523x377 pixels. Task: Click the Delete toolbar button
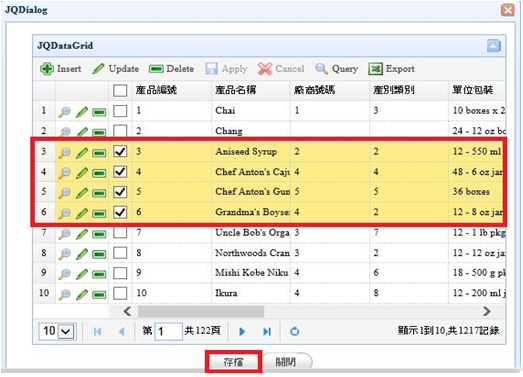tap(171, 69)
